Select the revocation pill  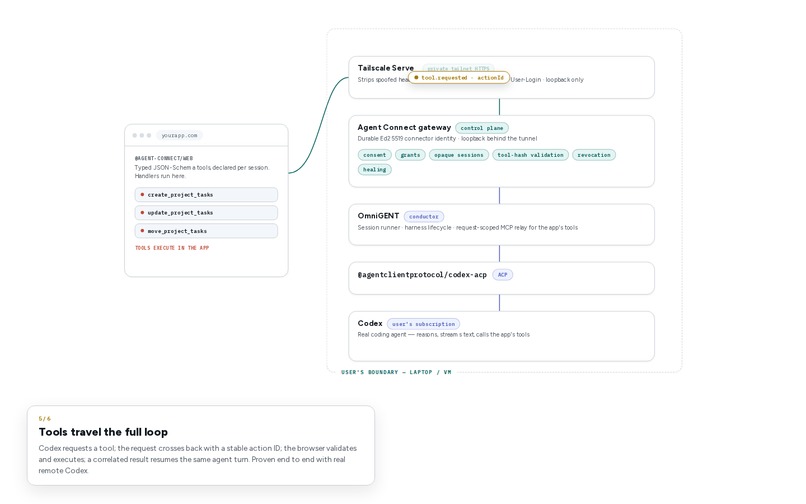(x=594, y=155)
